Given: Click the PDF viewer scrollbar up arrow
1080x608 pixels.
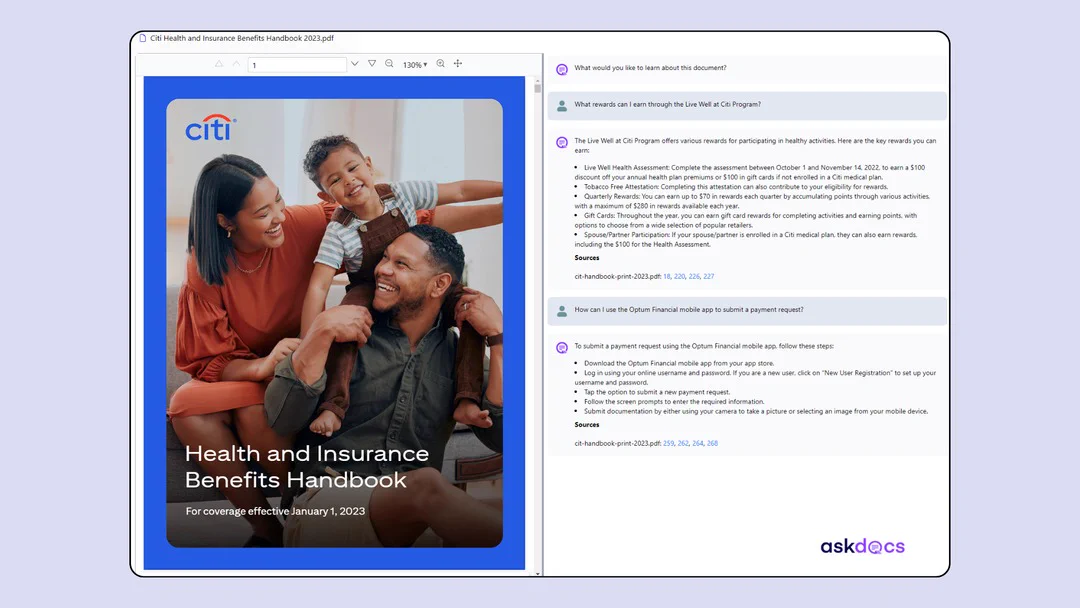Looking at the screenshot, I should pyautogui.click(x=537, y=81).
